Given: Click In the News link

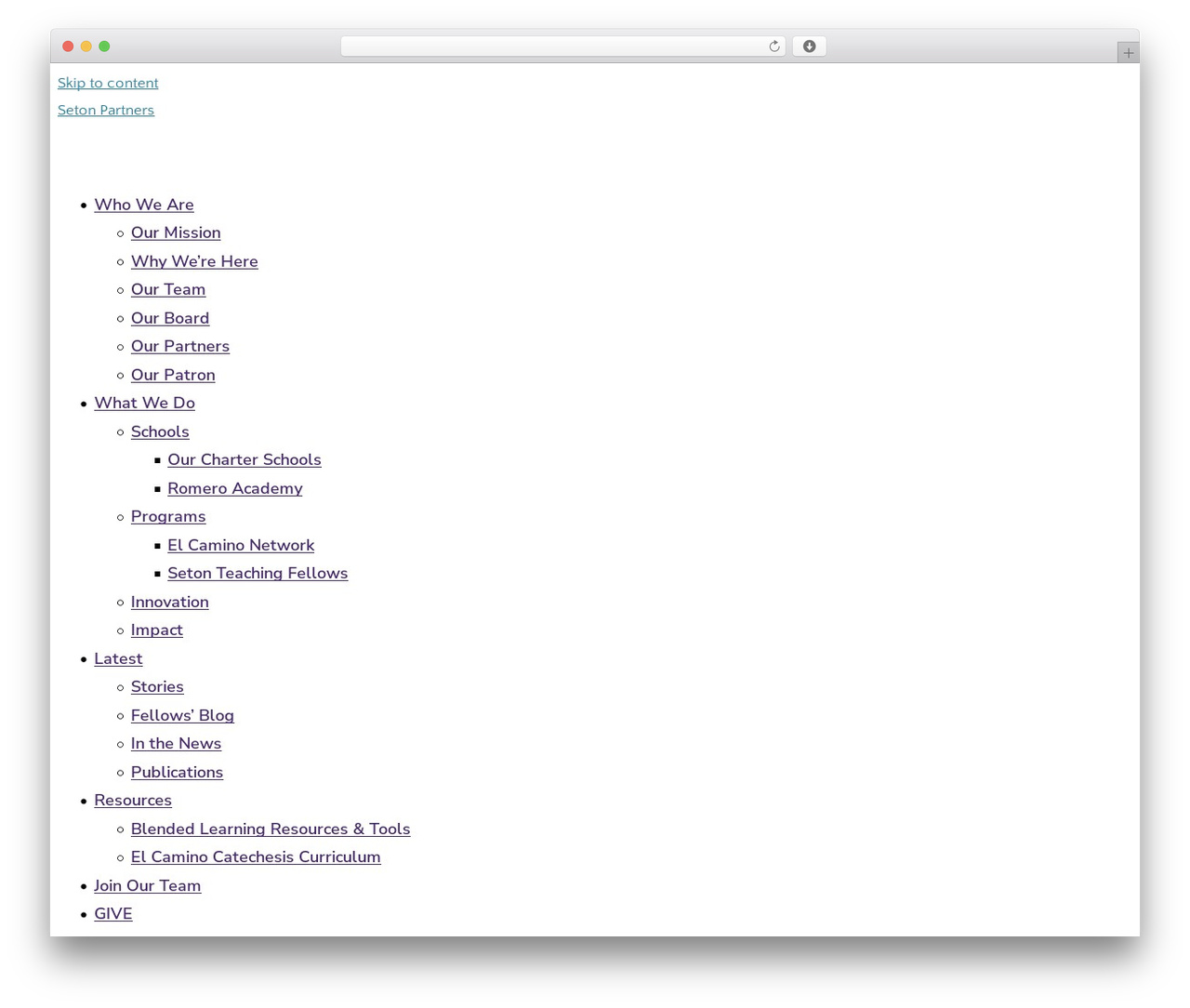Looking at the screenshot, I should (176, 743).
